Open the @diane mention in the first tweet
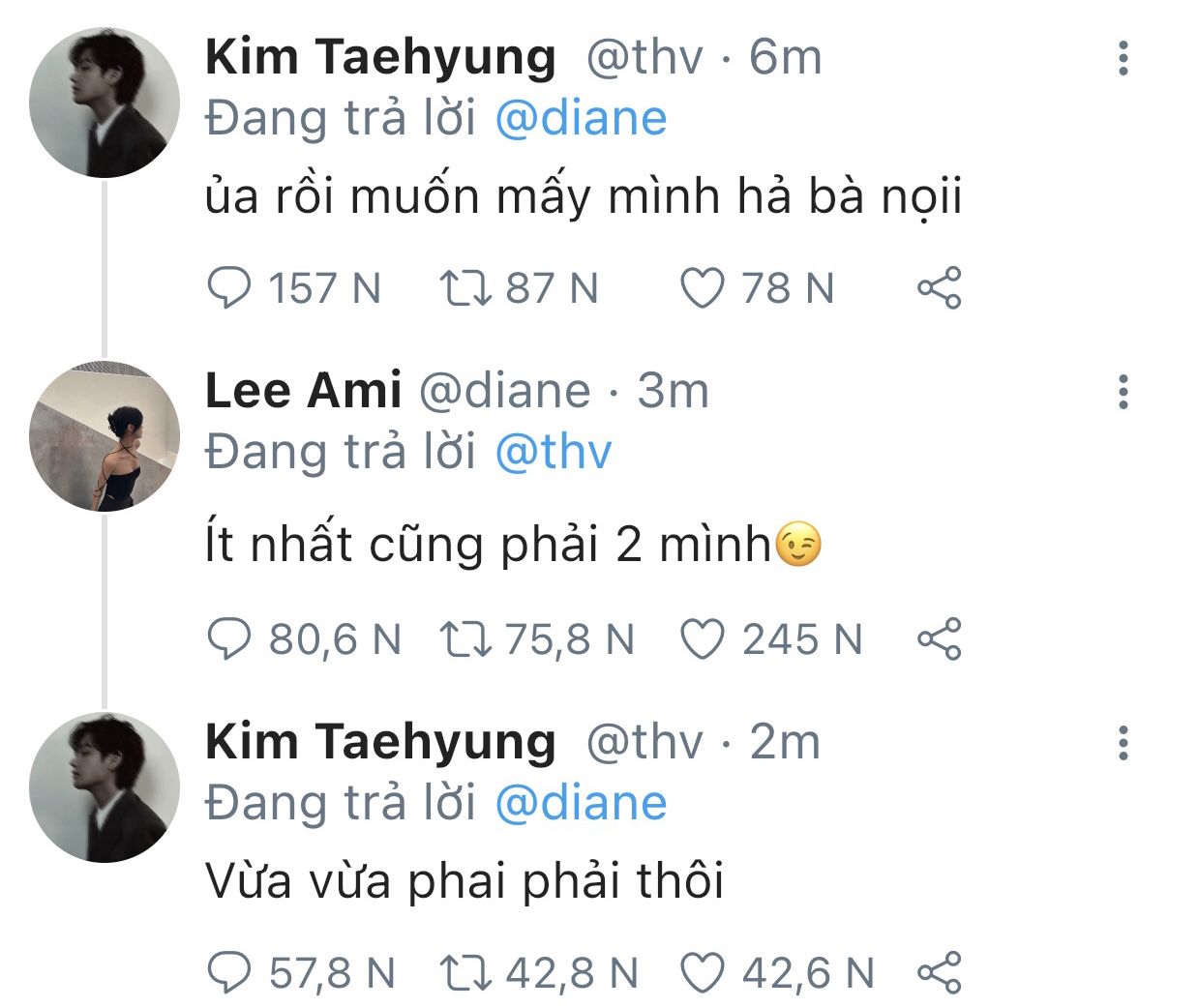Screen dimensions: 1199x1008 (581, 119)
